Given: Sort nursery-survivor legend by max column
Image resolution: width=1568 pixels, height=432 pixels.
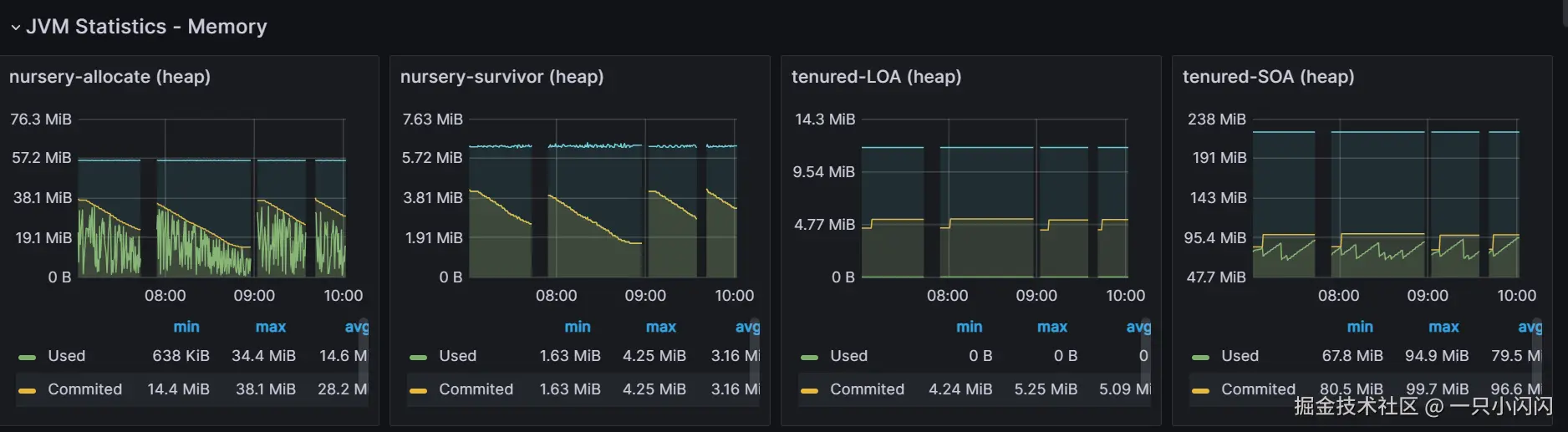Looking at the screenshot, I should coord(660,327).
